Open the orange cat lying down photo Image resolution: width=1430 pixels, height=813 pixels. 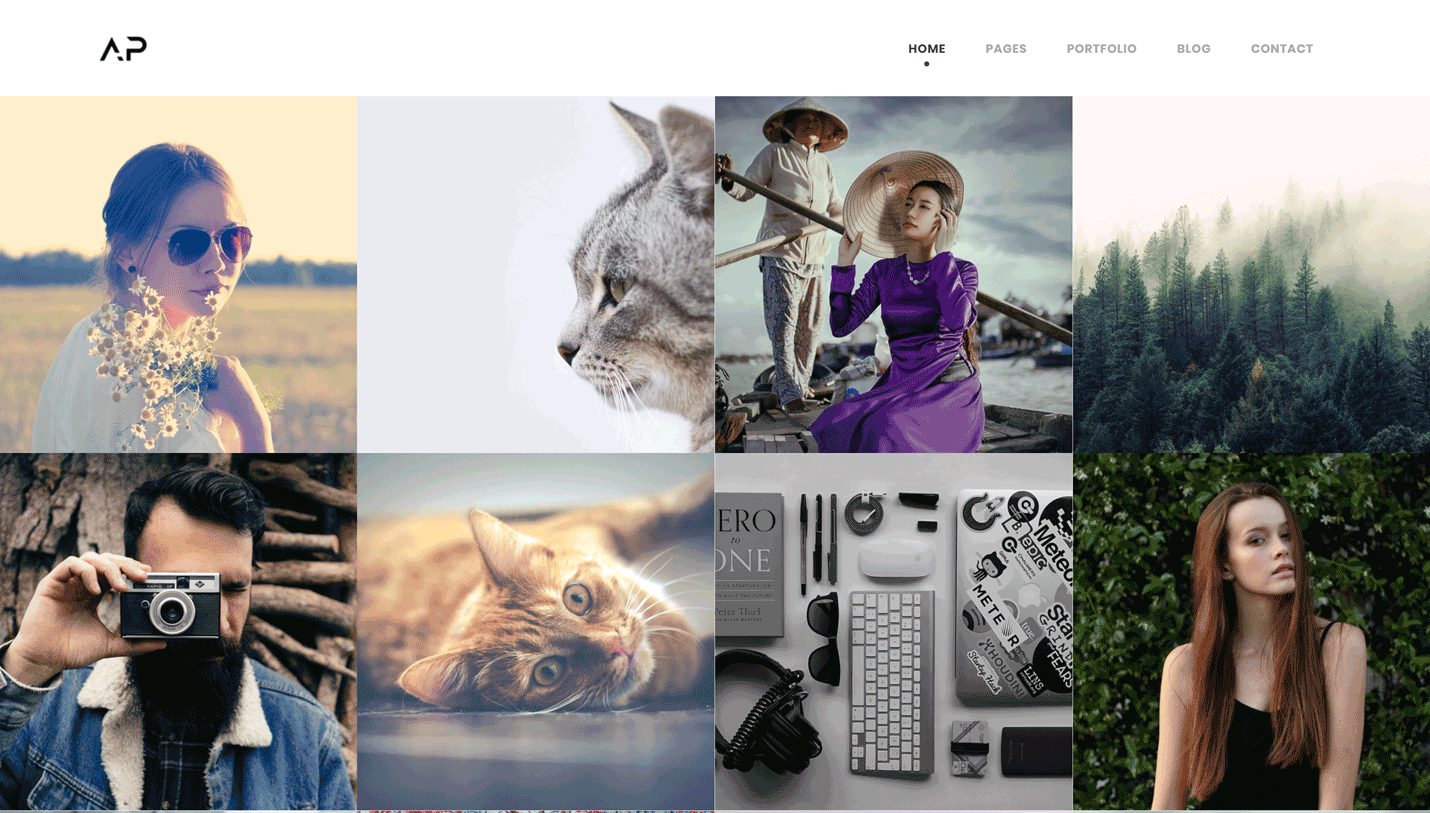pyautogui.click(x=536, y=631)
